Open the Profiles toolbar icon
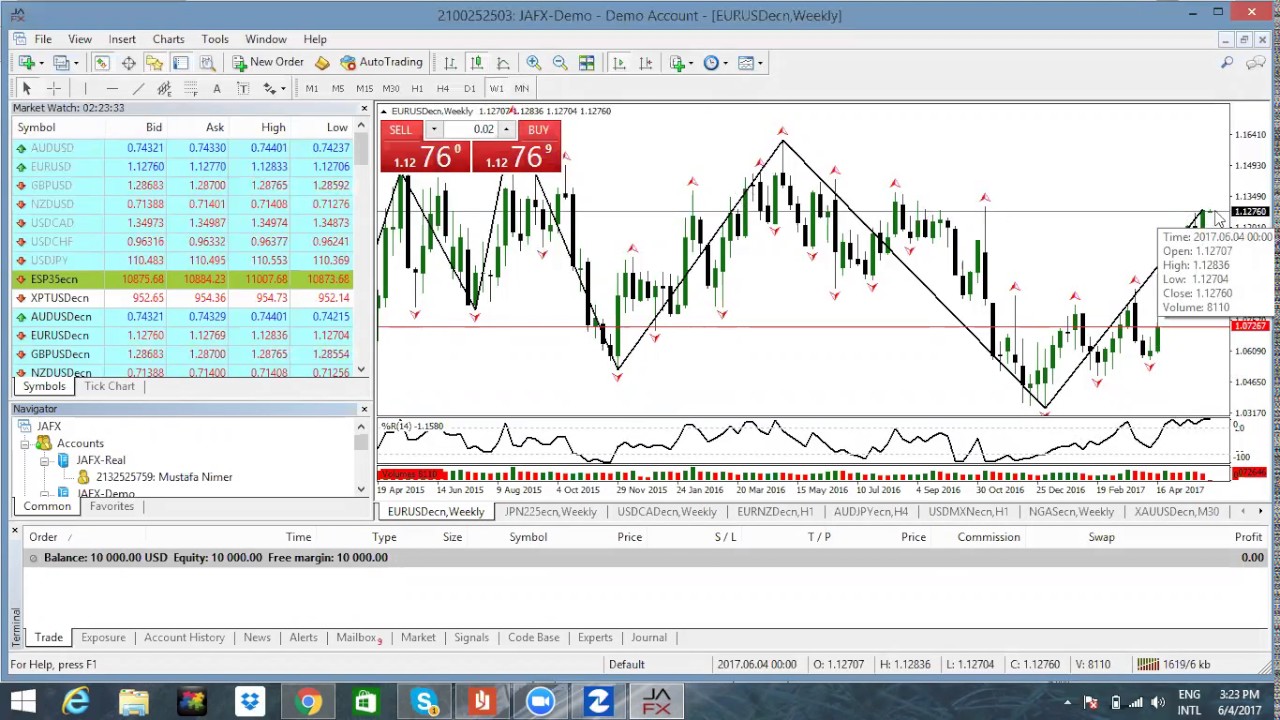The image size is (1280, 720). (x=62, y=63)
